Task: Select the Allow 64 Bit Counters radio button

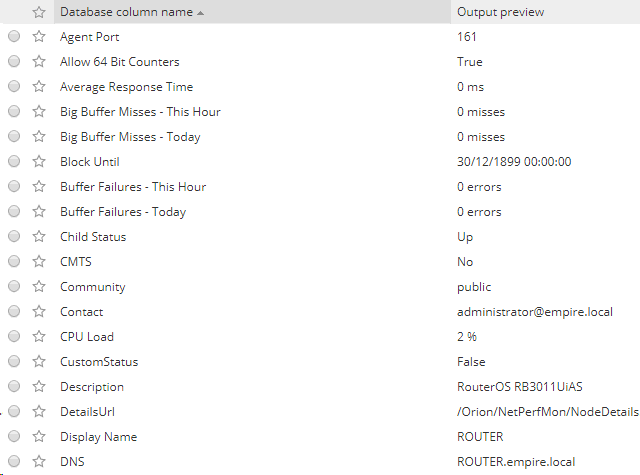Action: (x=14, y=62)
